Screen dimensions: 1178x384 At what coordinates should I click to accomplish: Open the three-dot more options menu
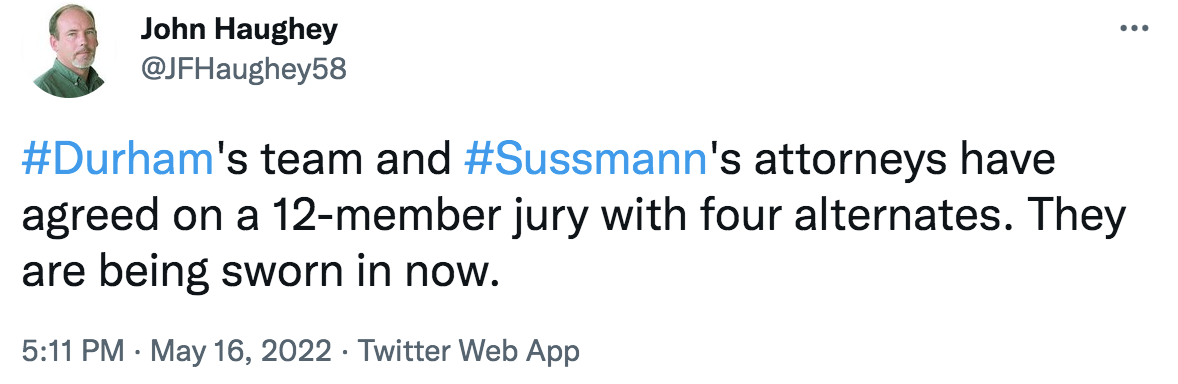pyautogui.click(x=1134, y=29)
